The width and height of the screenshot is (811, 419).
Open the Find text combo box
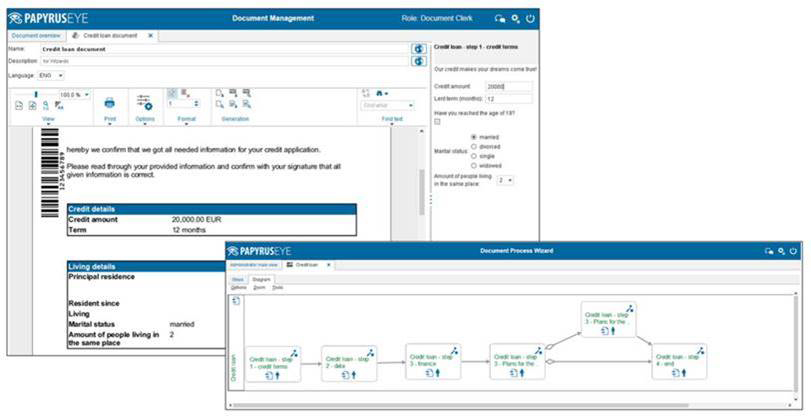click(x=388, y=106)
